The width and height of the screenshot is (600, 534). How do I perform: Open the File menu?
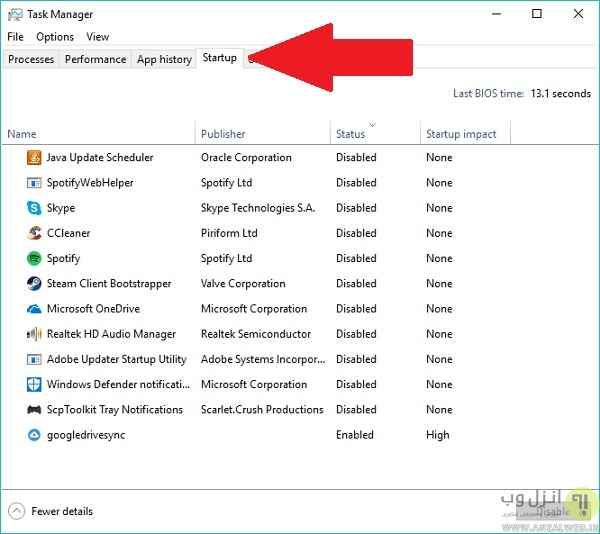click(x=15, y=37)
